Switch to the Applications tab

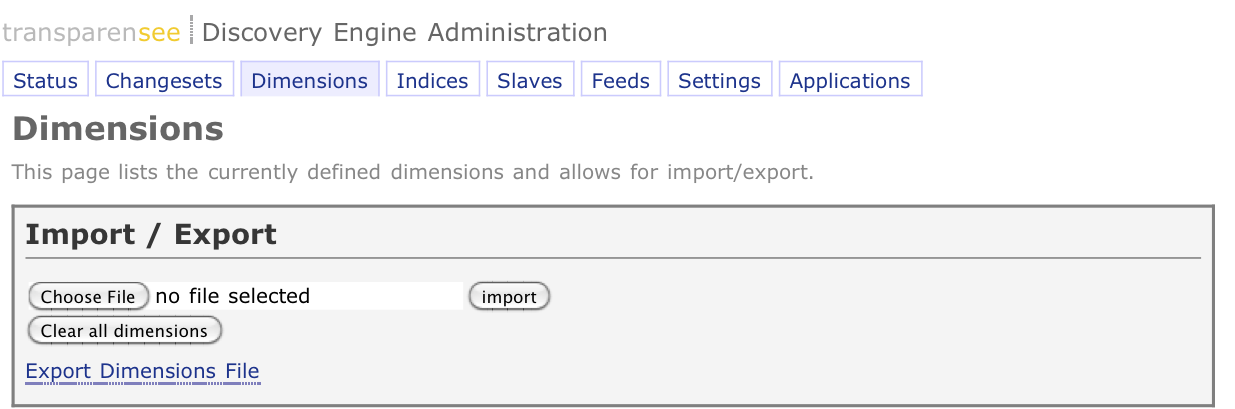pos(850,80)
